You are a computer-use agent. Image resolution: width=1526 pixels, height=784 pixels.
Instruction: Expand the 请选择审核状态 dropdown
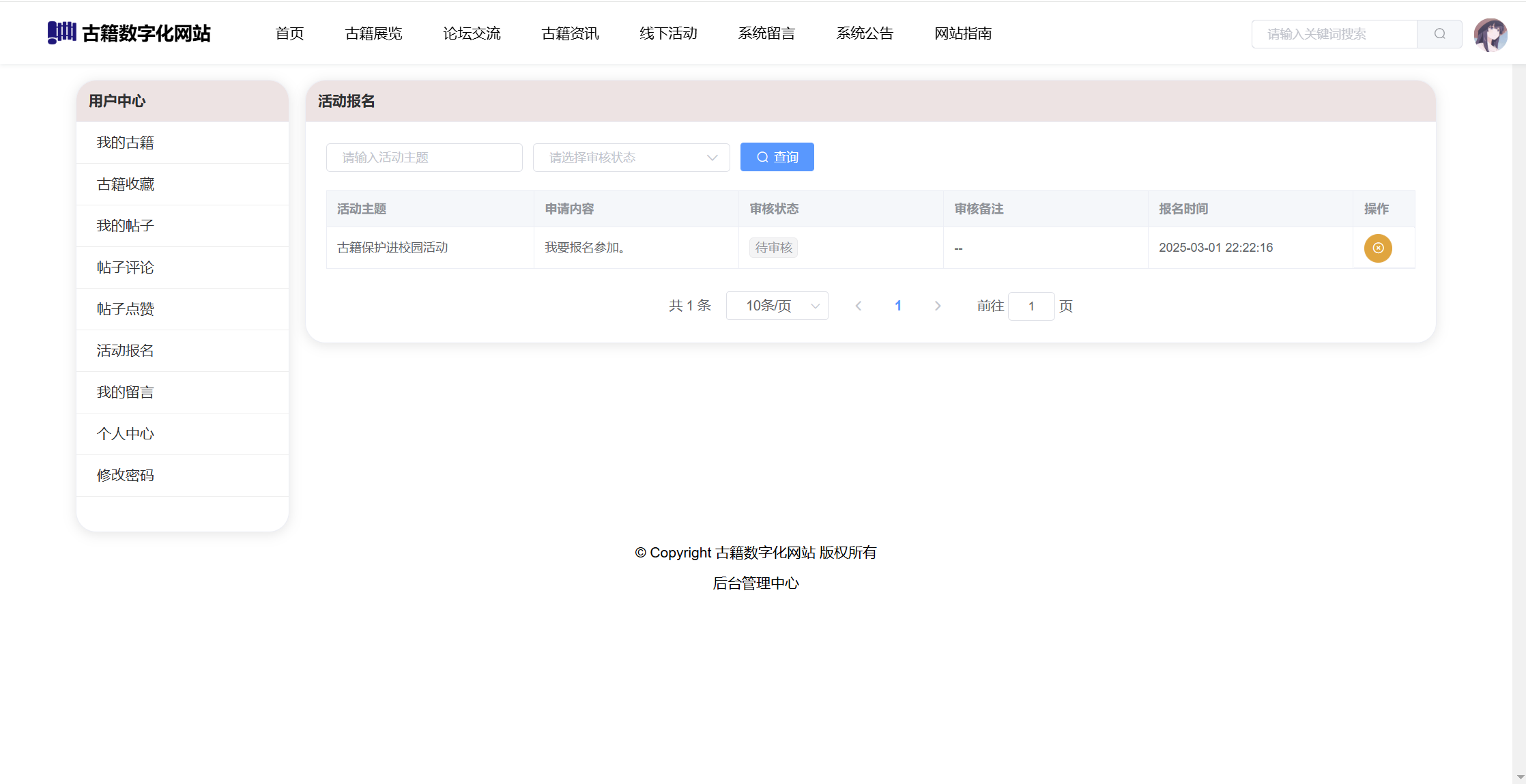tap(631, 158)
